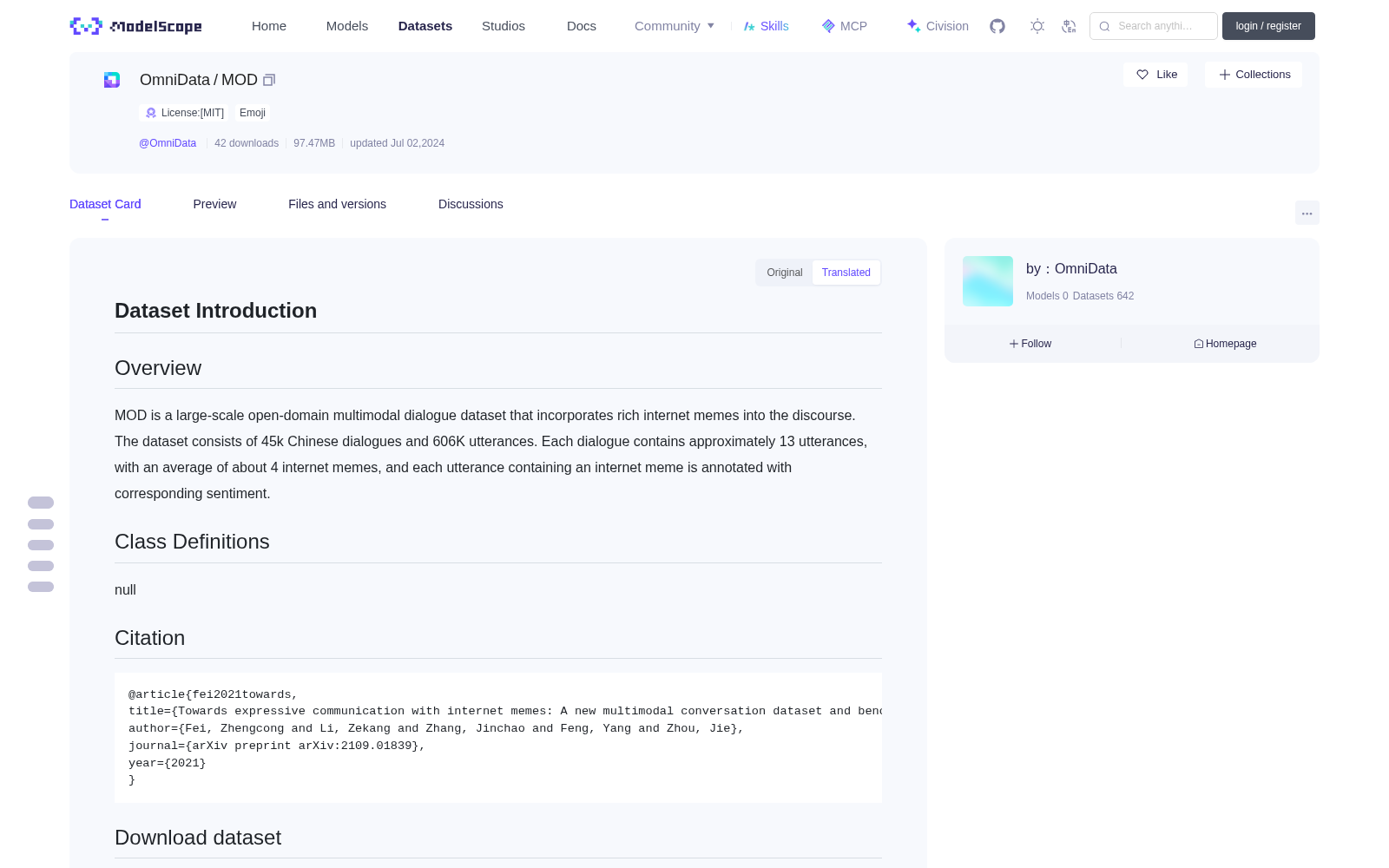The height and width of the screenshot is (868, 1389).
Task: Toggle the light/dark theme sun icon
Action: coord(1037,26)
